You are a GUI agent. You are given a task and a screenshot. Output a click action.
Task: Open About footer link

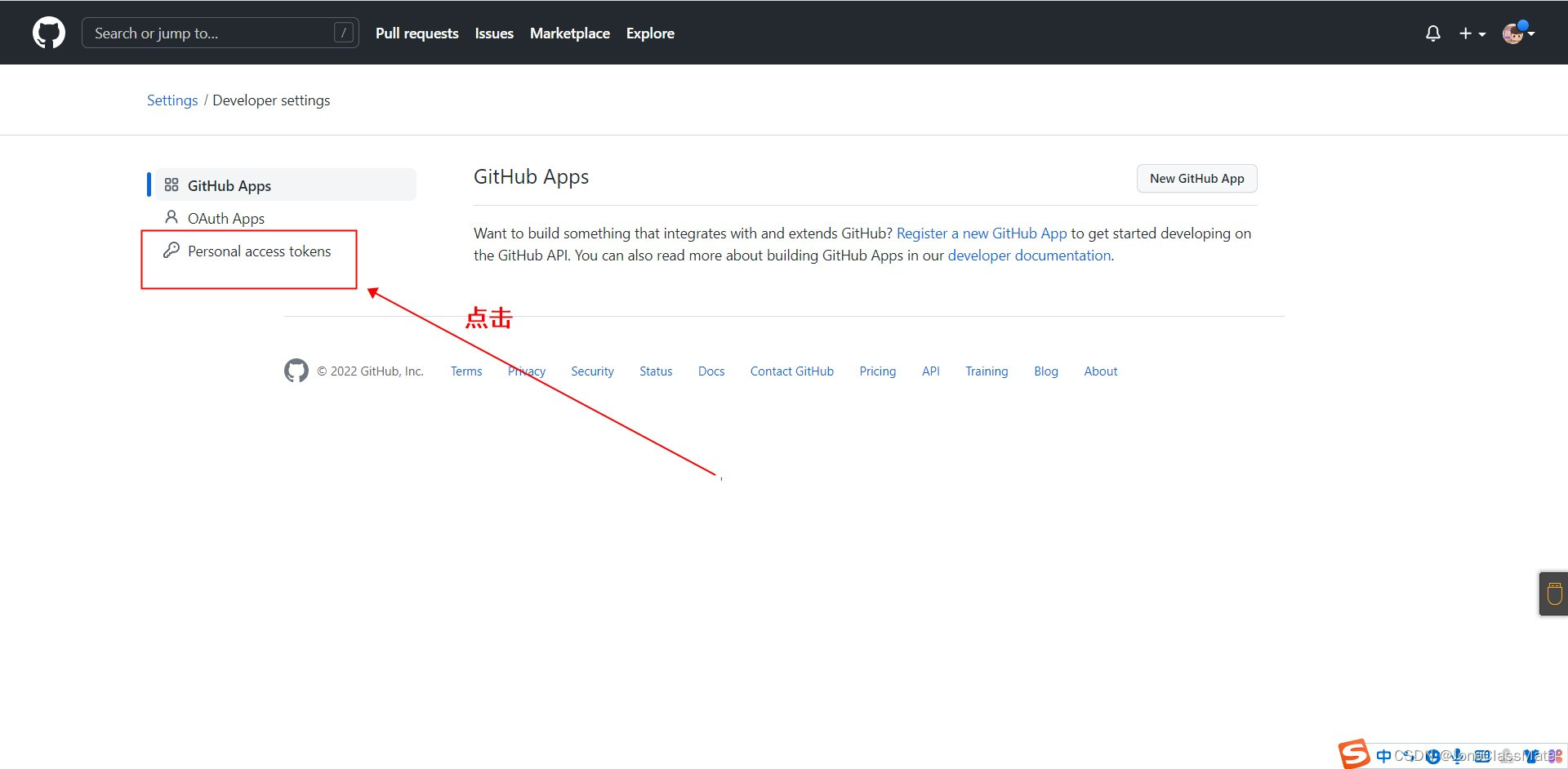coord(1101,371)
